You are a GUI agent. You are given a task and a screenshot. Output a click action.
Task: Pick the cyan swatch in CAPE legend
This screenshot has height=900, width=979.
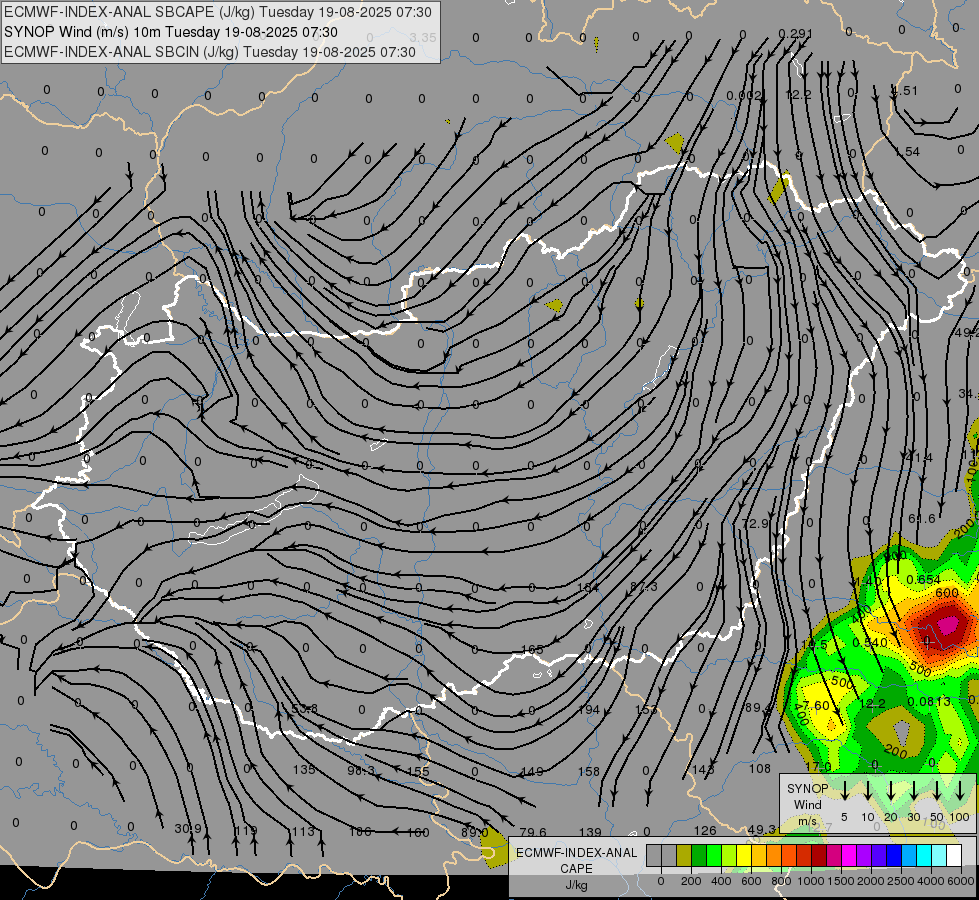coord(923,855)
